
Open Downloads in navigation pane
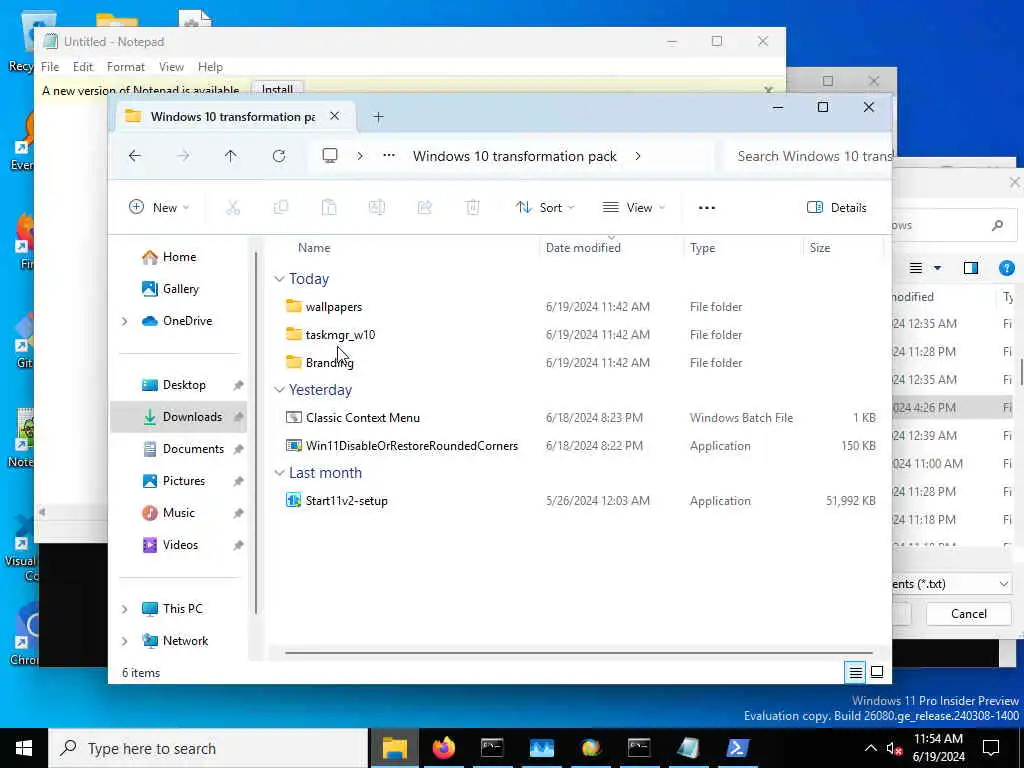tap(179, 417)
